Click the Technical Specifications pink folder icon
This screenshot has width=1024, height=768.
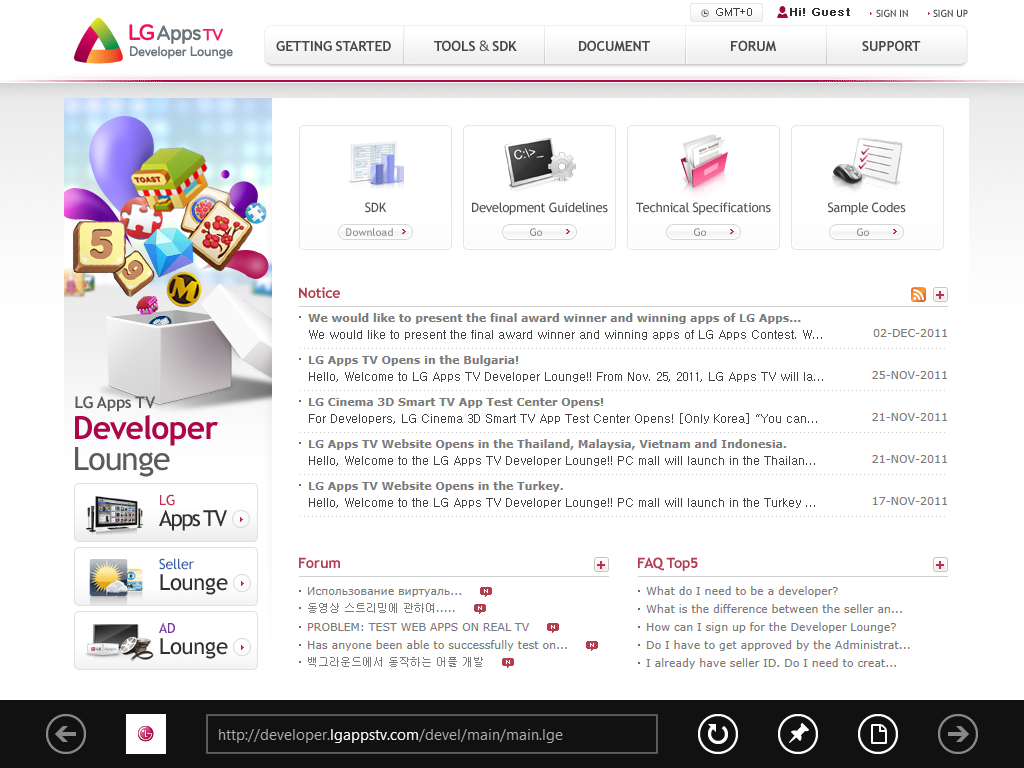click(703, 163)
